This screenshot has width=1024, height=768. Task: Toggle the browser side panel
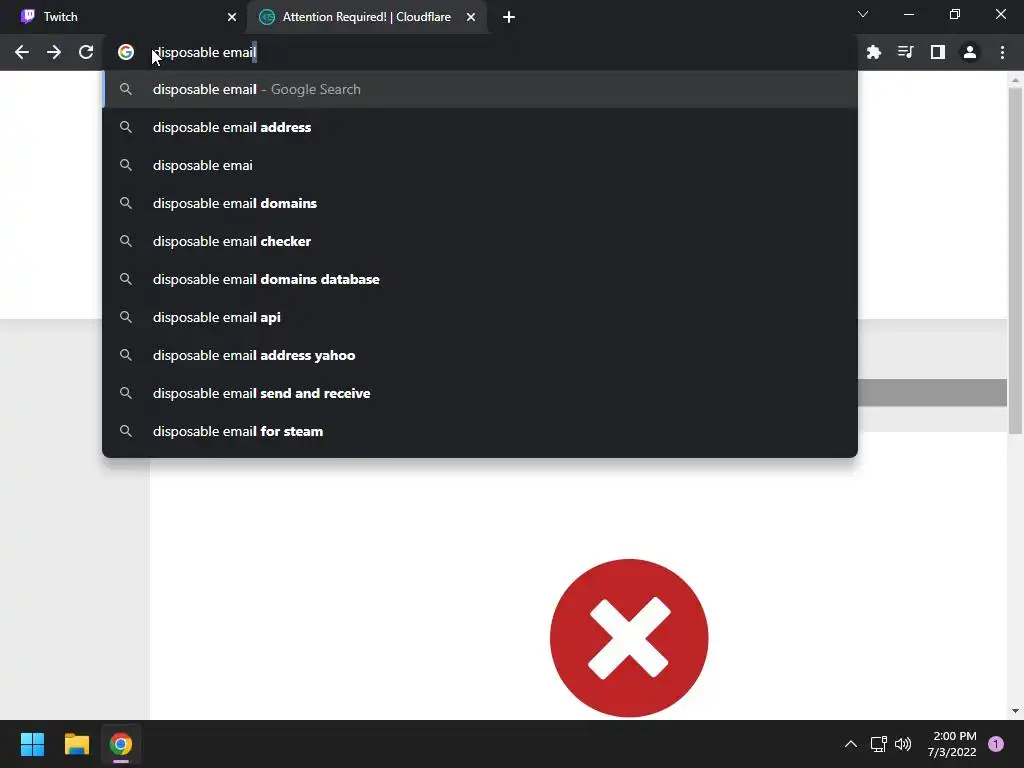pyautogui.click(x=937, y=52)
